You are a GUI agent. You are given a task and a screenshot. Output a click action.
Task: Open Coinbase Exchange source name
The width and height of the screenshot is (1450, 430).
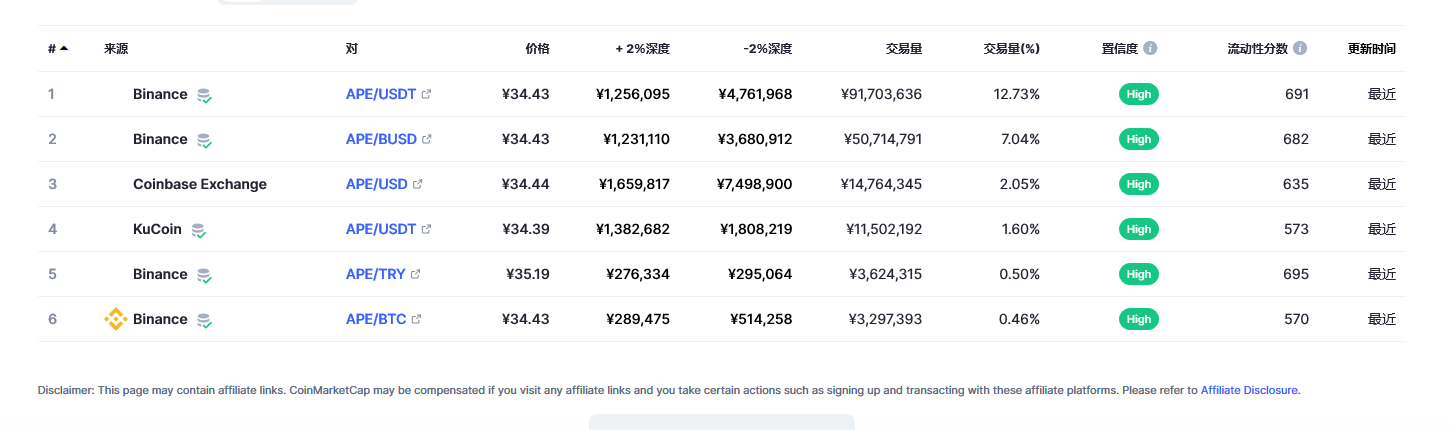coord(200,184)
